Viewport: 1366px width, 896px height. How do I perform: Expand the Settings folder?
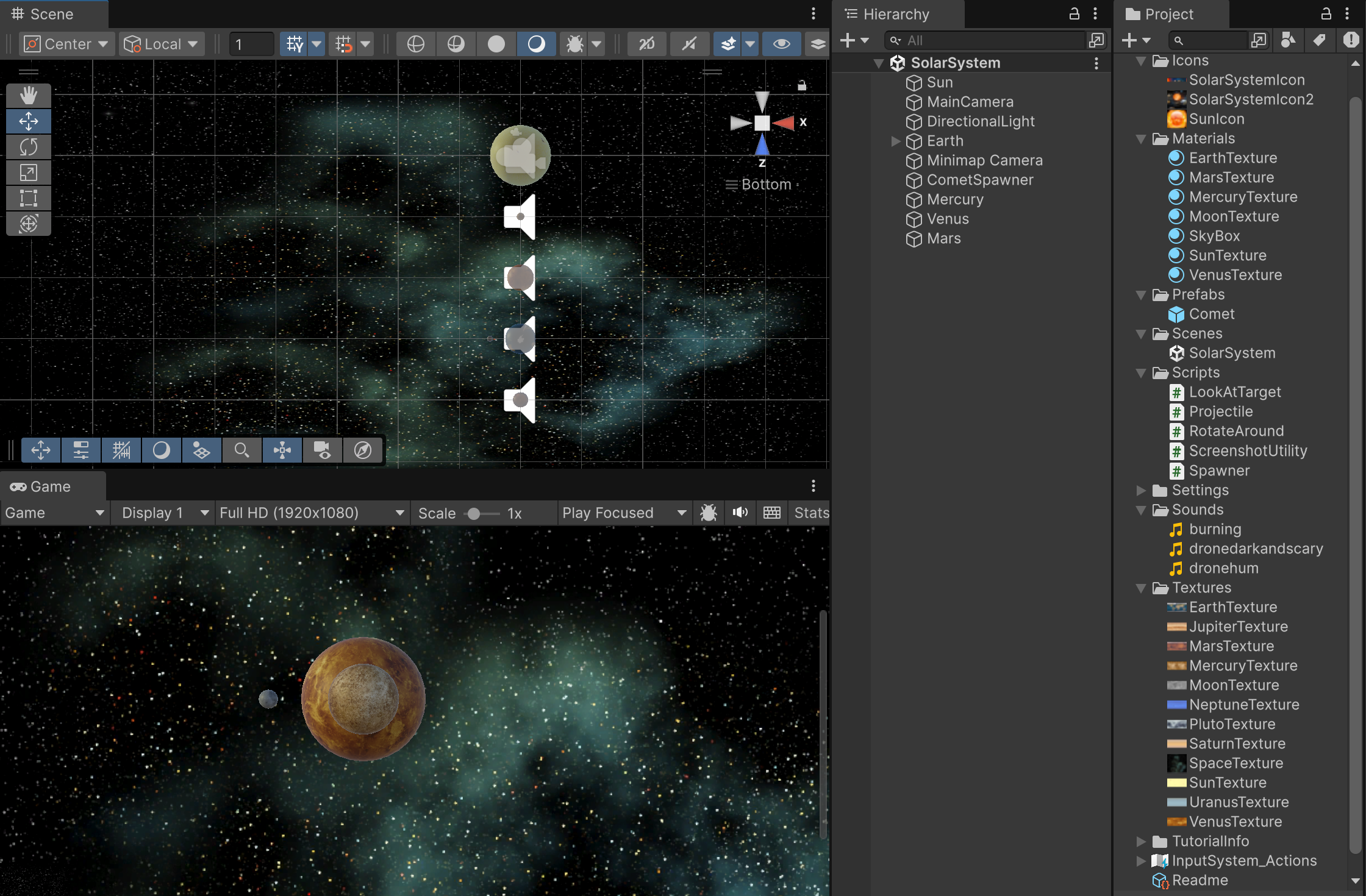tap(1140, 490)
